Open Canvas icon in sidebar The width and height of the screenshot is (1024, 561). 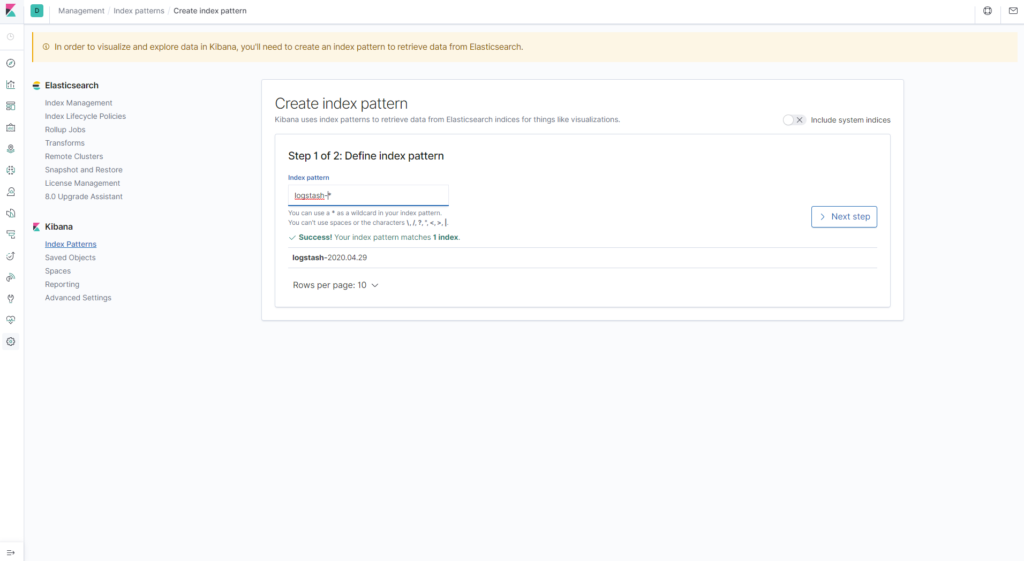click(10, 127)
